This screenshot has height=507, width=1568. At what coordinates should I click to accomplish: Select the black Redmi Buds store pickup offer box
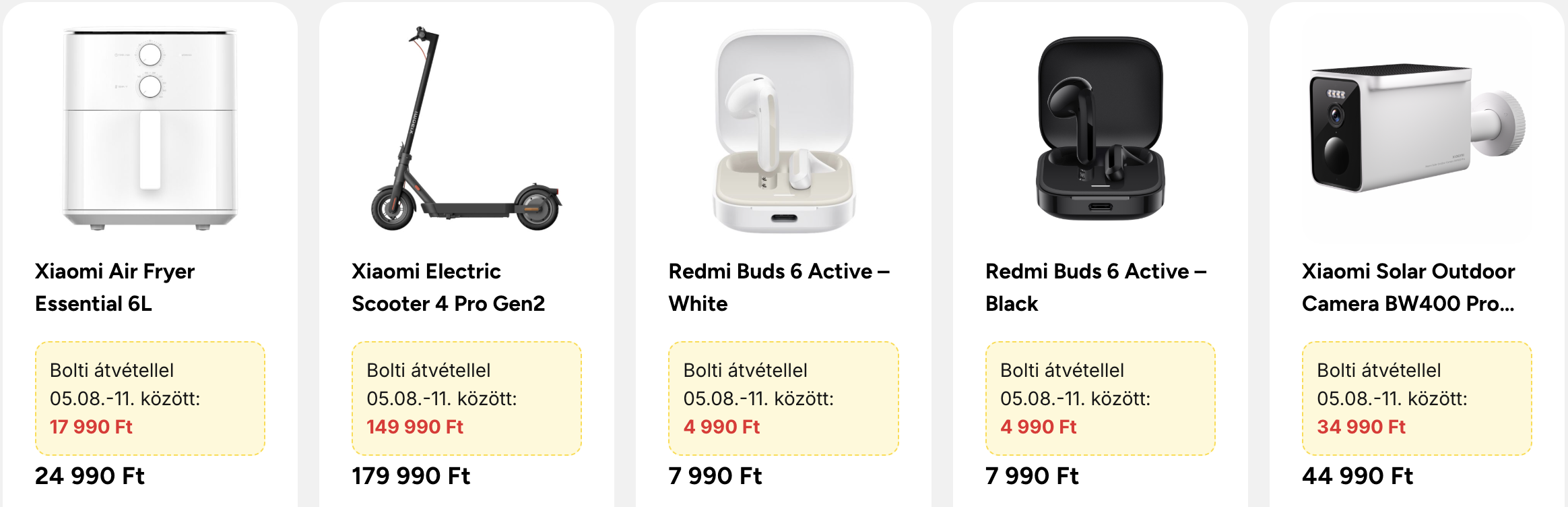point(1101,398)
